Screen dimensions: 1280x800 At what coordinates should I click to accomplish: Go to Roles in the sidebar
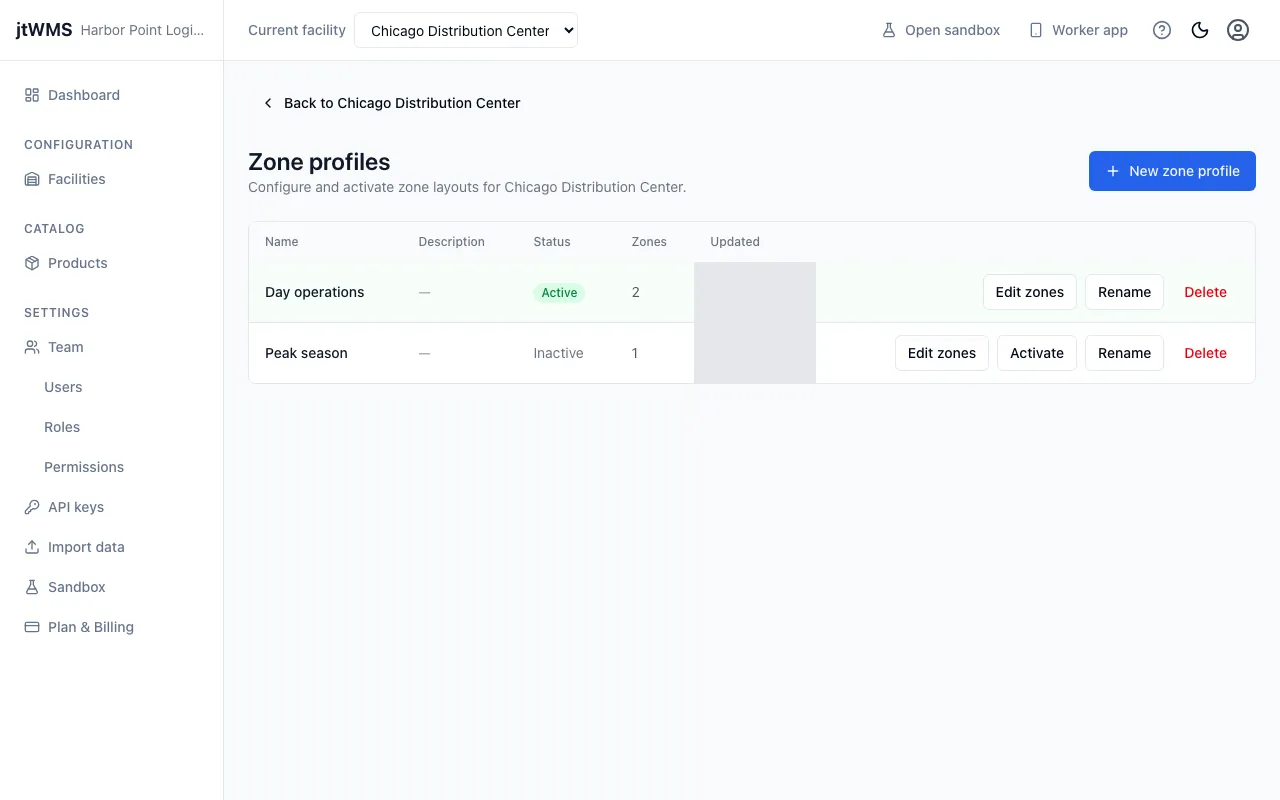pyautogui.click(x=62, y=427)
